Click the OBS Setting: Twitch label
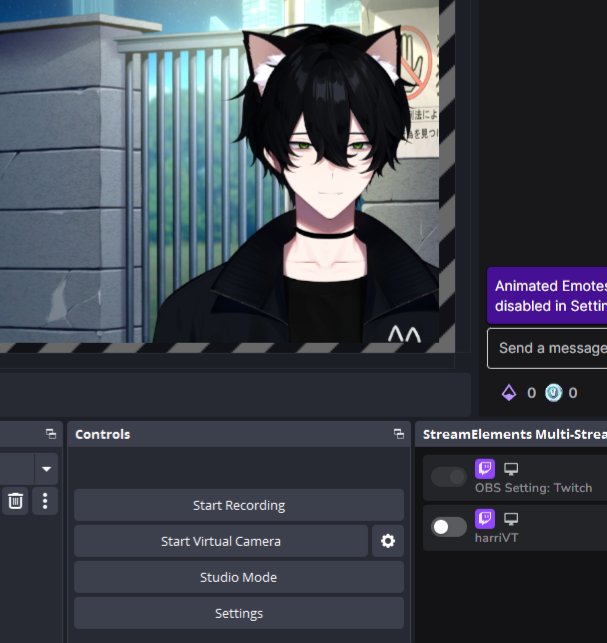 533,488
